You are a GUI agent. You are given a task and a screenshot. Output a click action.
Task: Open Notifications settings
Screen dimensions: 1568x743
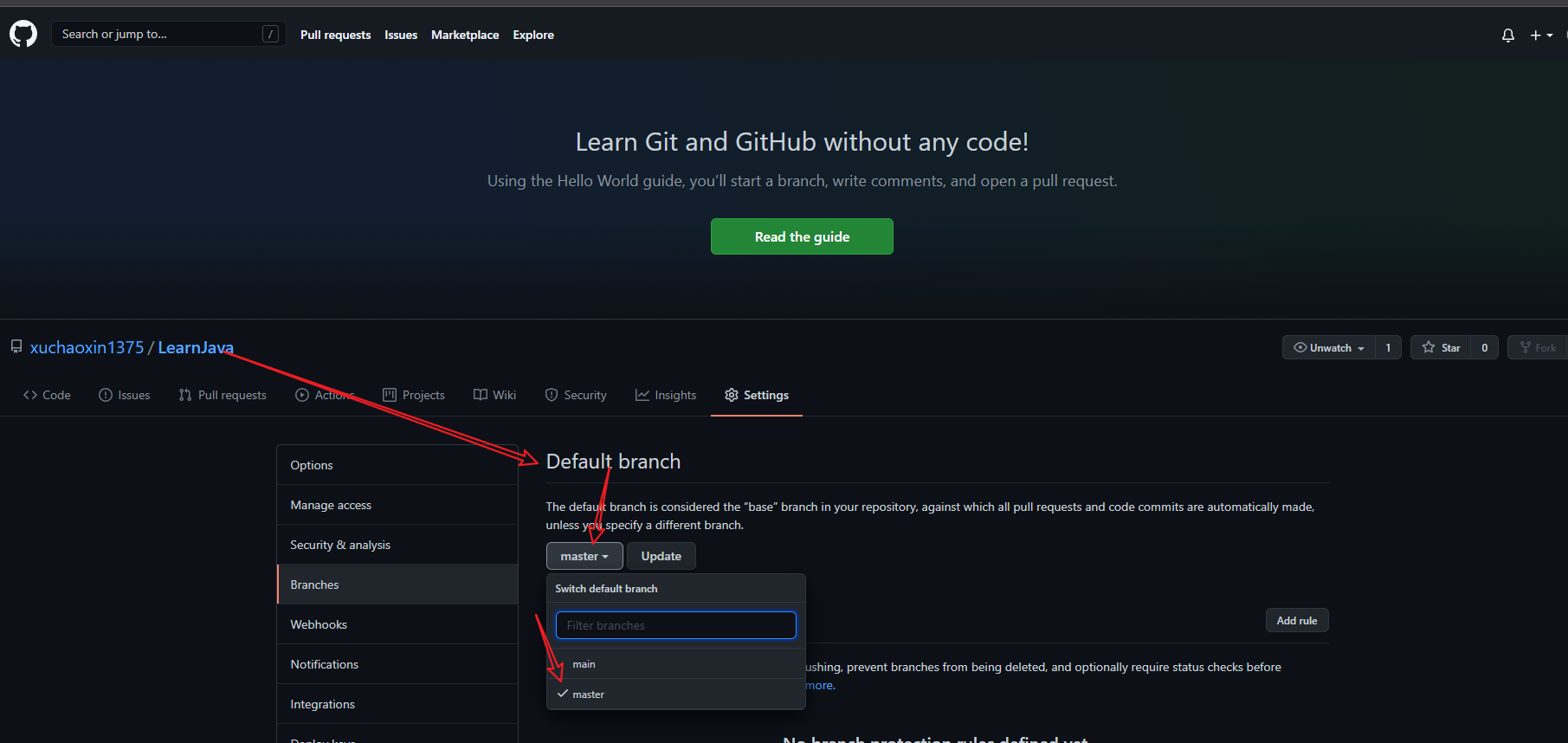[x=397, y=664]
